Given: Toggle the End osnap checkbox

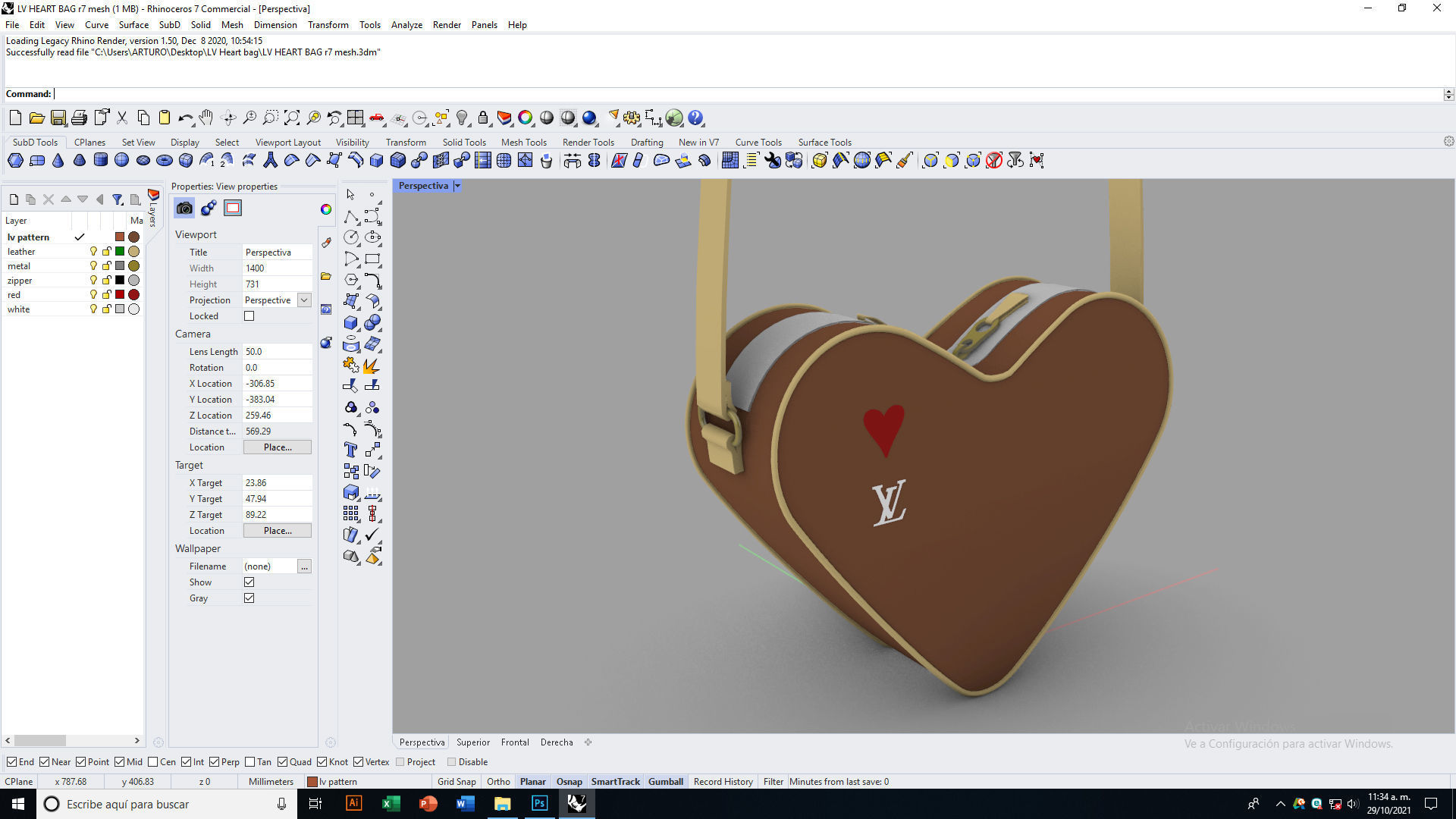Looking at the screenshot, I should tap(11, 762).
